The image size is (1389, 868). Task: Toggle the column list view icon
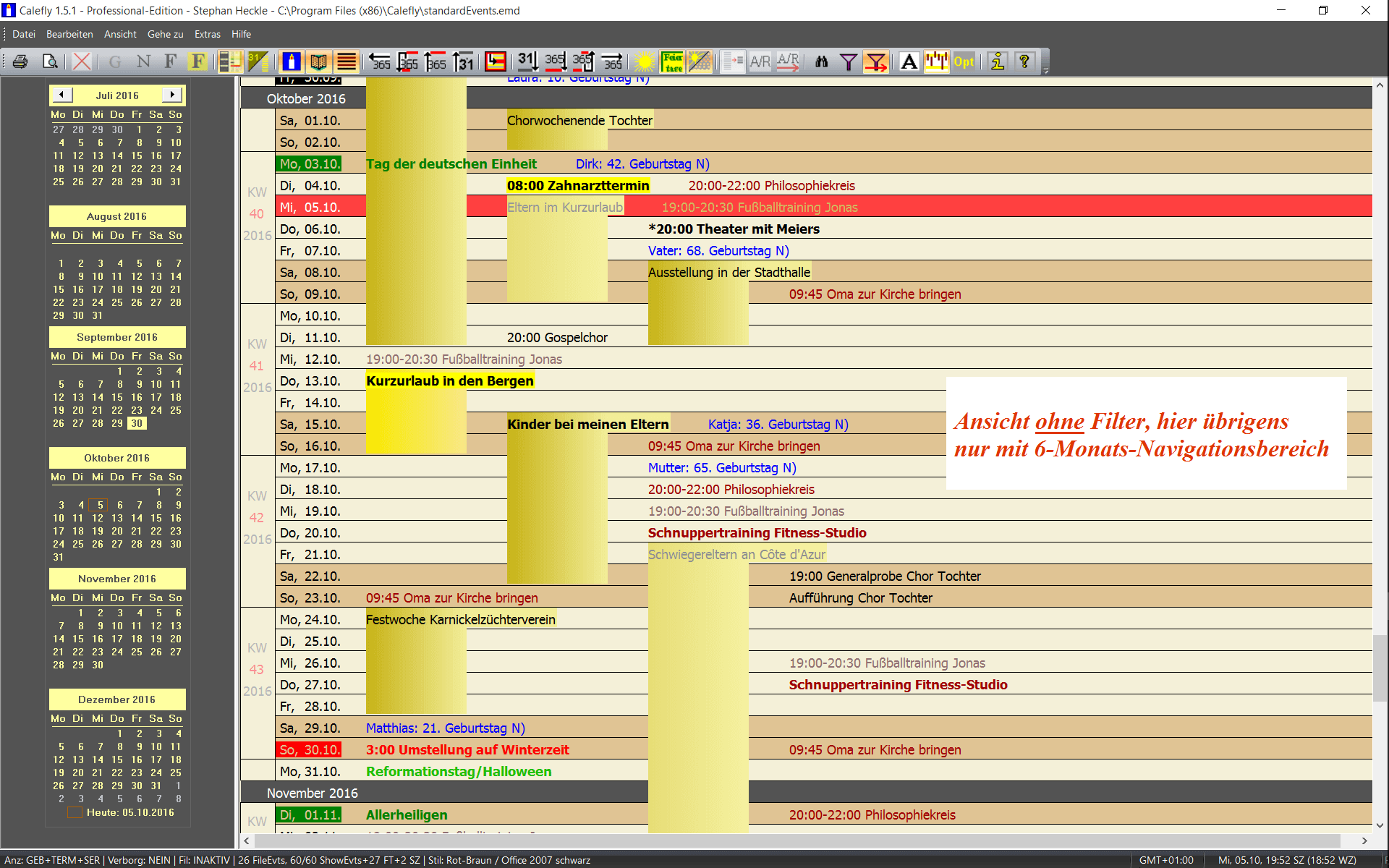(x=230, y=61)
